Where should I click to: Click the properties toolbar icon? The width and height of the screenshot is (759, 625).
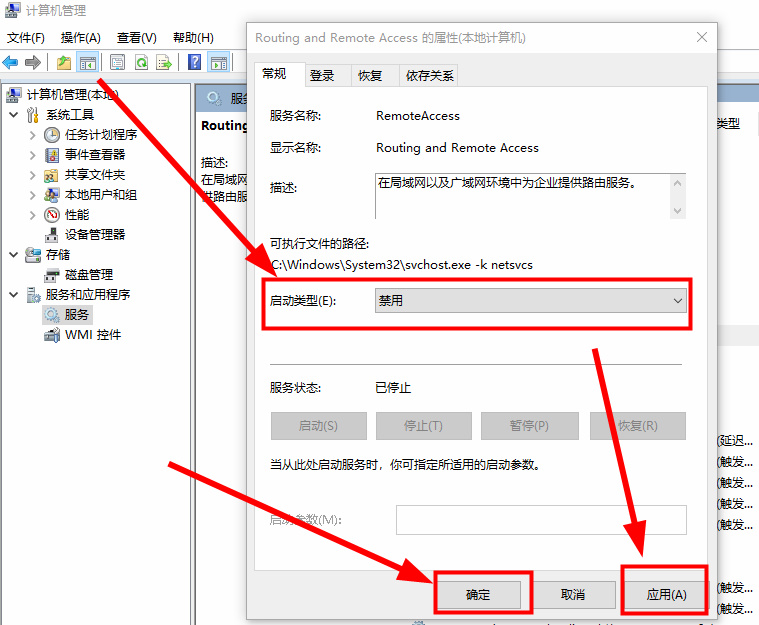click(x=117, y=62)
